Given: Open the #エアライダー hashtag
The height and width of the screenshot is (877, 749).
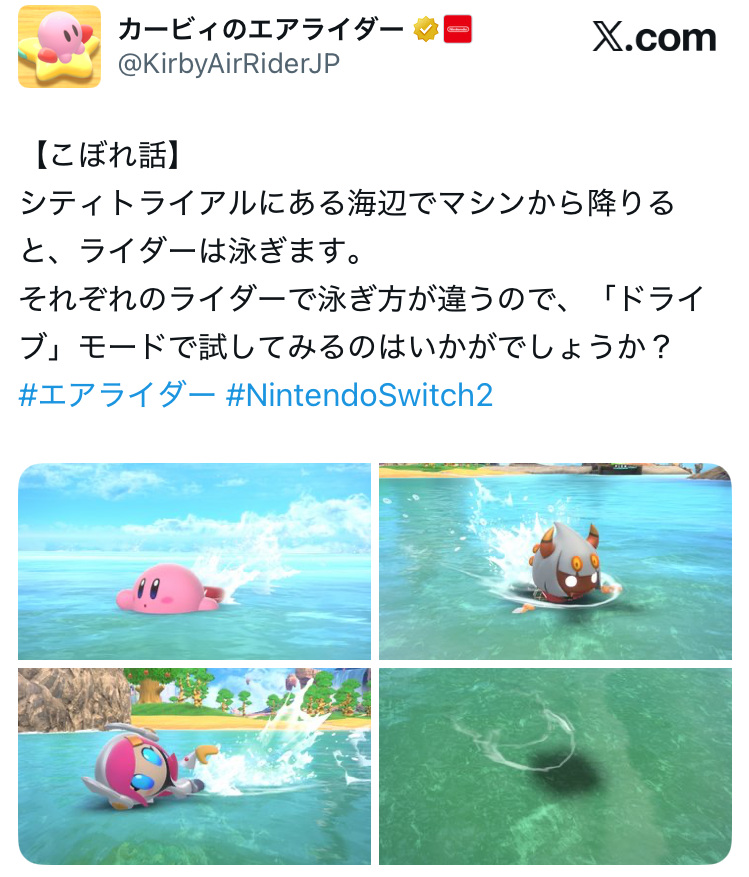Looking at the screenshot, I should coord(117,395).
